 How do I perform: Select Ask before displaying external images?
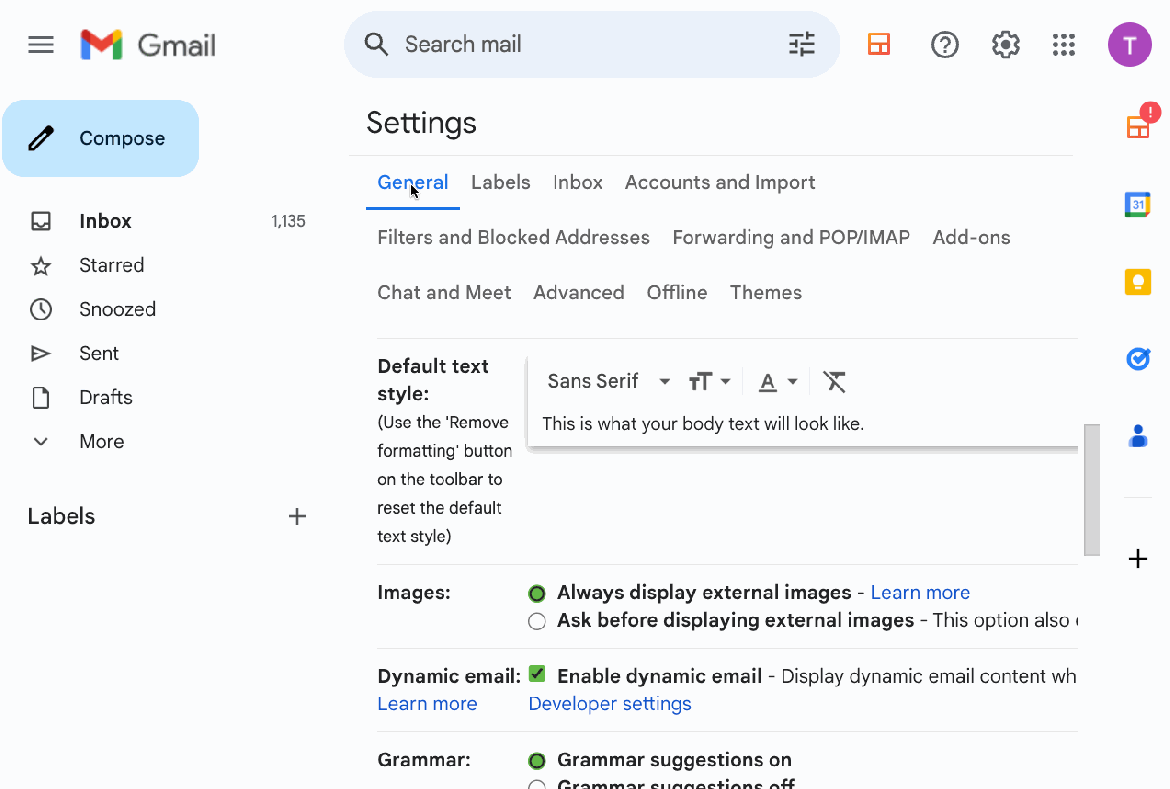coord(536,621)
